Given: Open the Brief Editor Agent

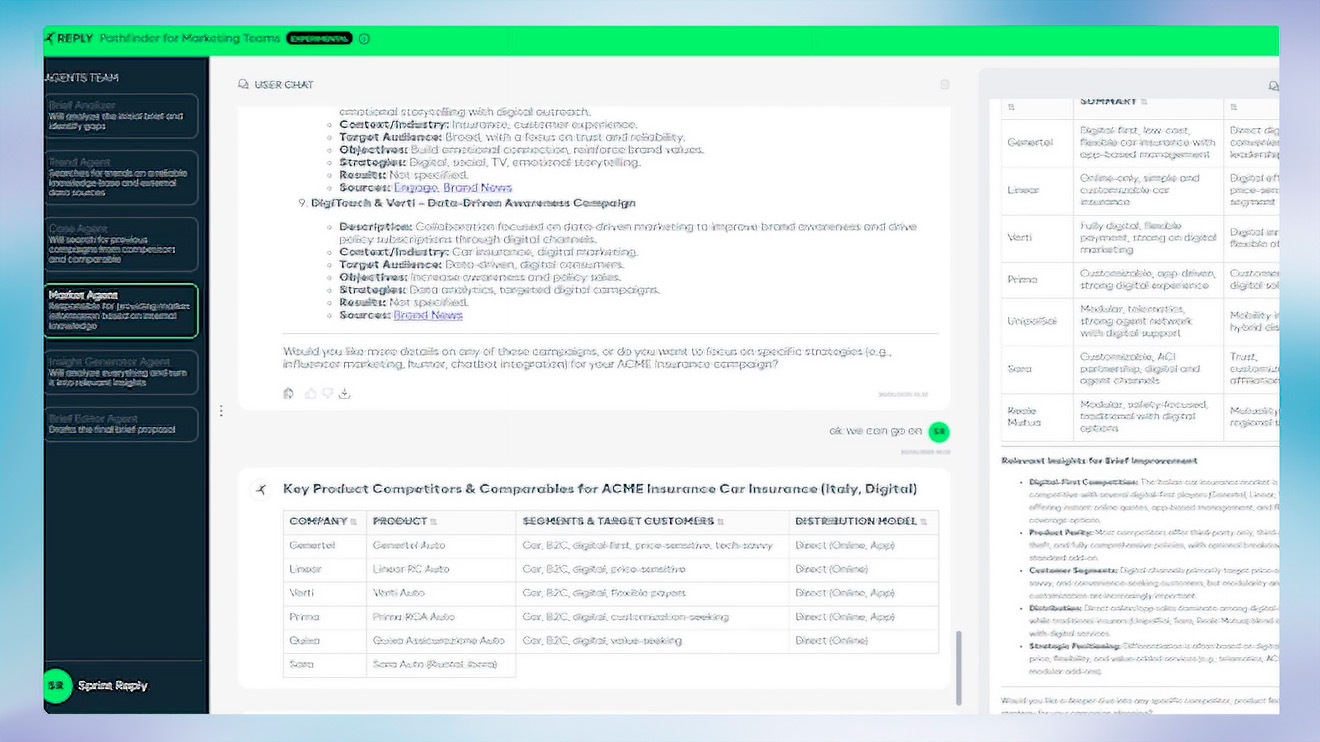Looking at the screenshot, I should [120, 424].
